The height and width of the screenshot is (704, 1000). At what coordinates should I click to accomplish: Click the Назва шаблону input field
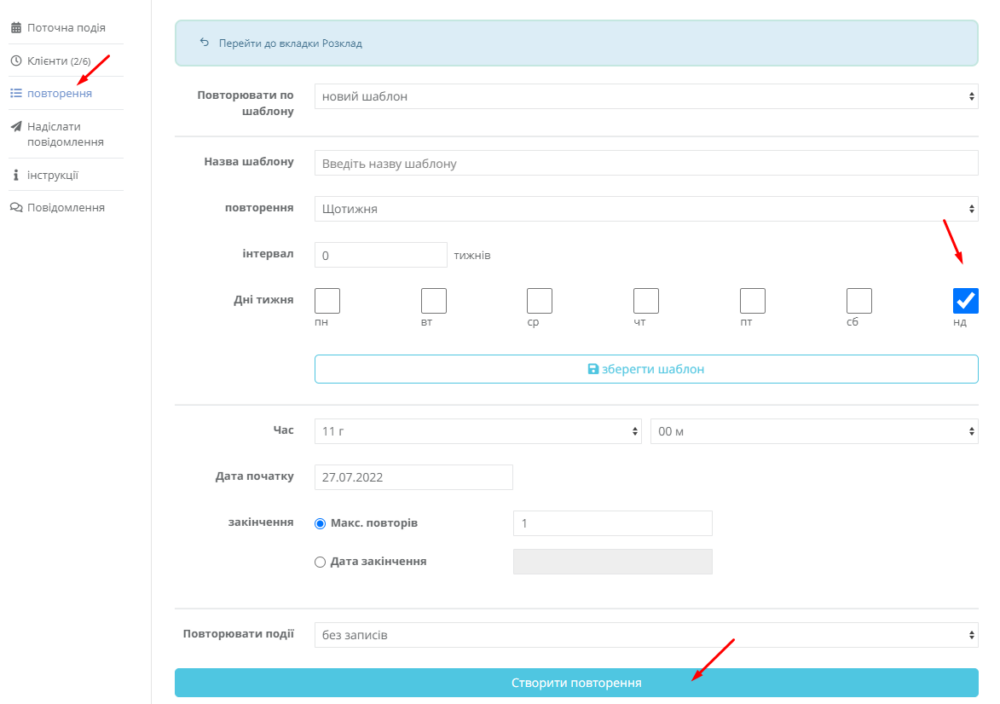646,163
